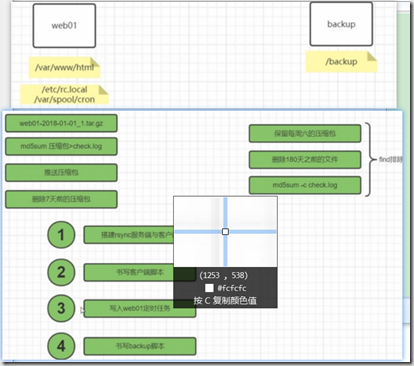
Task: Select the 保留每周六的压缩包 box
Action: point(305,134)
